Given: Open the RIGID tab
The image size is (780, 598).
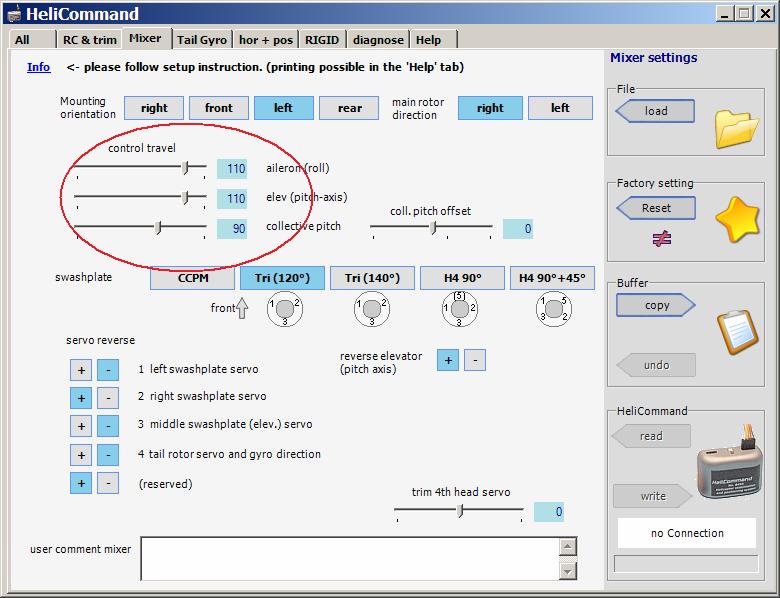Looking at the screenshot, I should [322, 39].
